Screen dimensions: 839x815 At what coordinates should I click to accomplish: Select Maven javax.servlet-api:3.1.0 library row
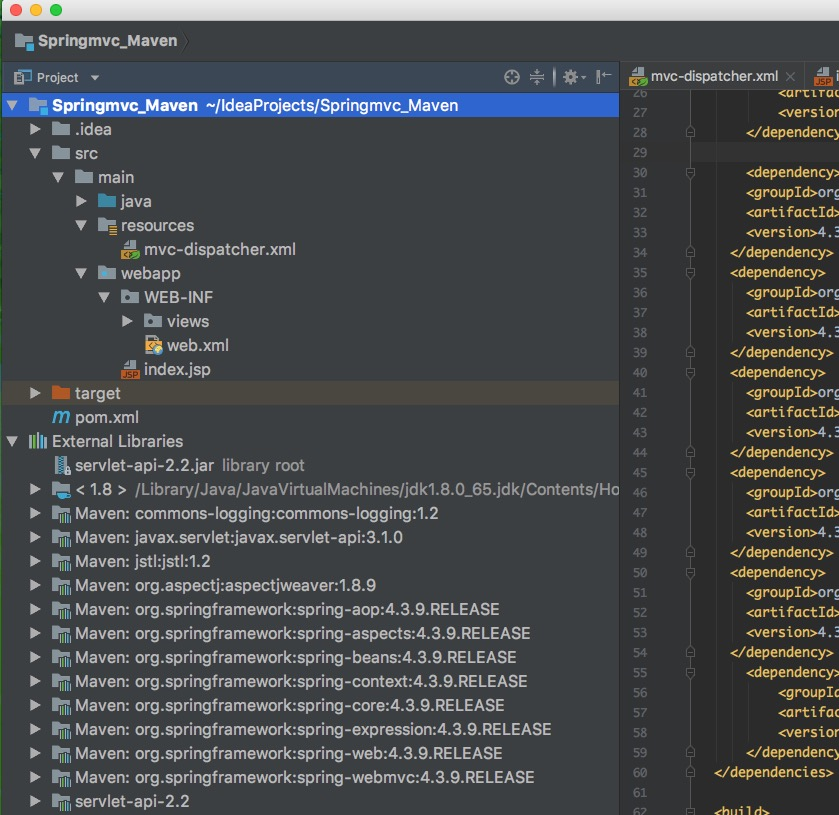pyautogui.click(x=310, y=537)
